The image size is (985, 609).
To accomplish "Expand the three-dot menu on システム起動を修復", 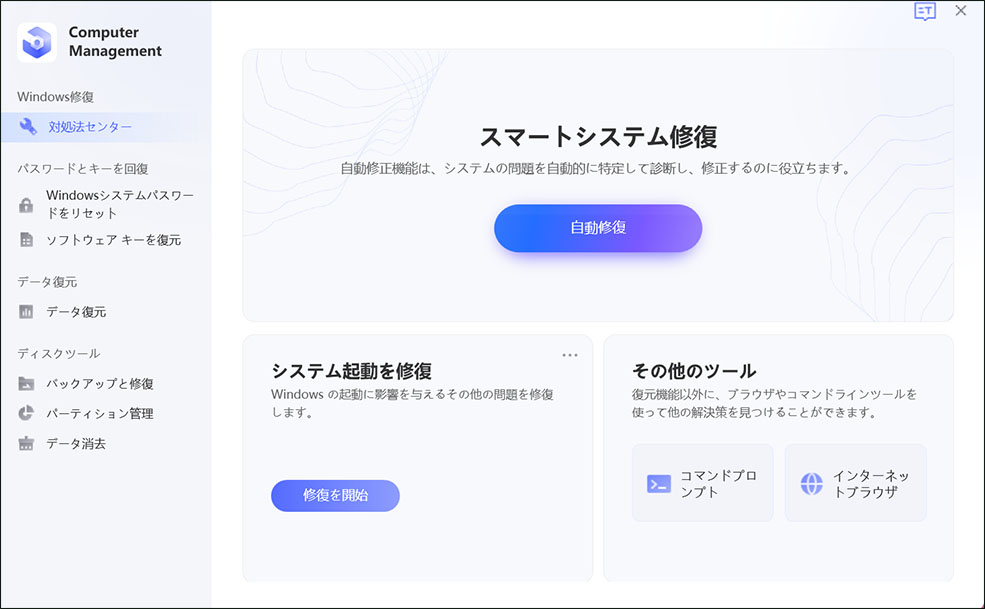I will point(570,355).
